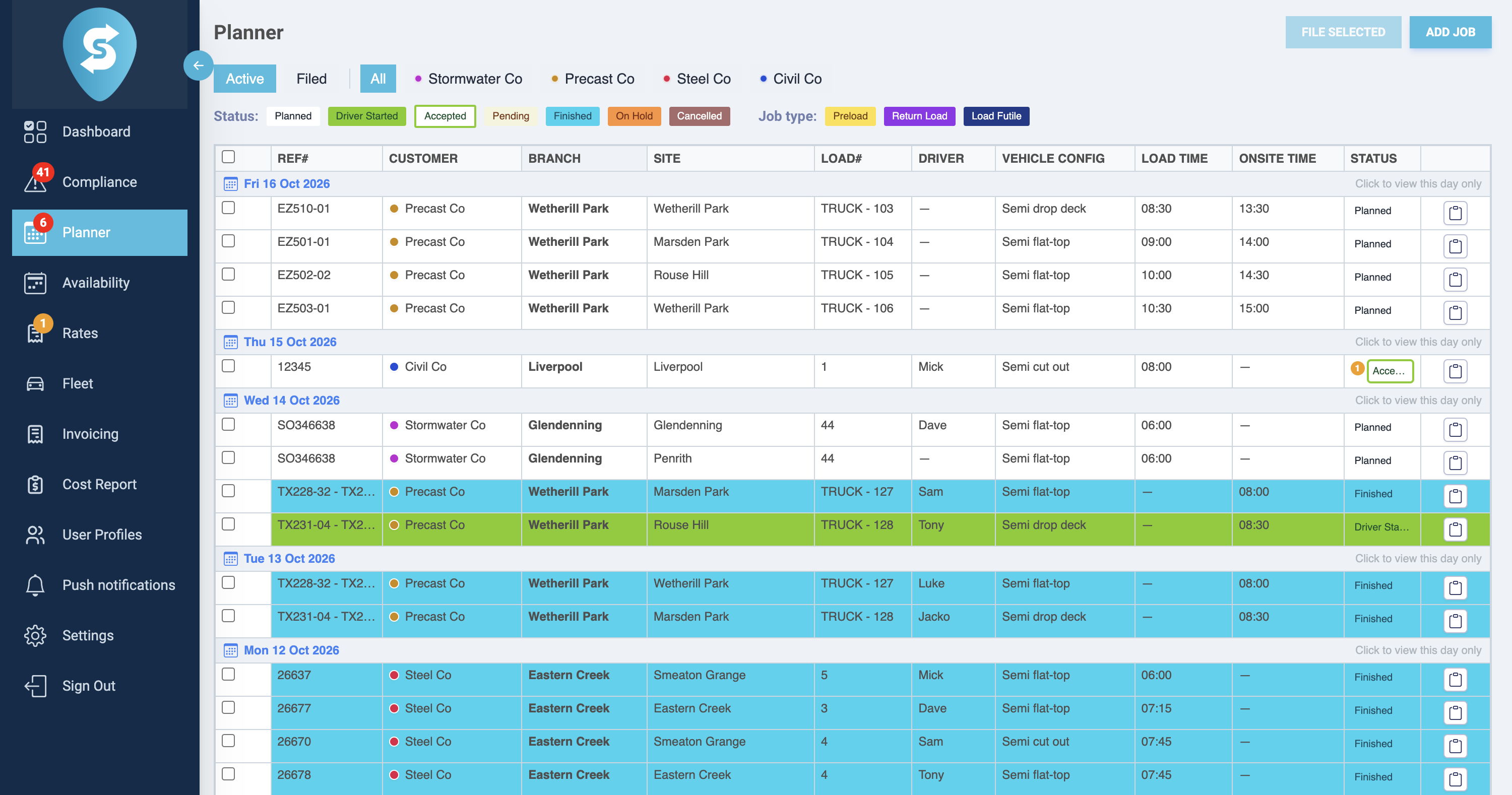Choose the Return Load job type swatch
Viewport: 1512px width, 795px height.
tap(919, 116)
